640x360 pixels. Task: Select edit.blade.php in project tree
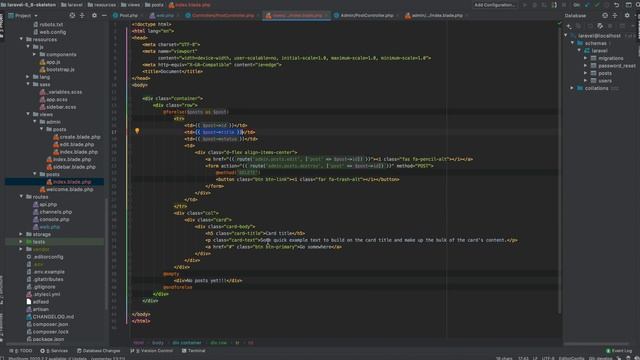73,144
